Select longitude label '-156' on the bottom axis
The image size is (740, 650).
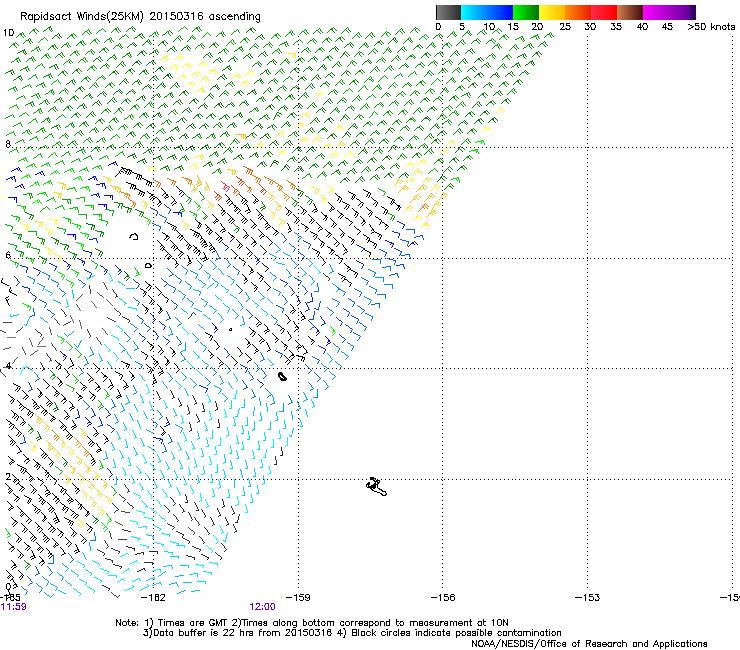(443, 598)
